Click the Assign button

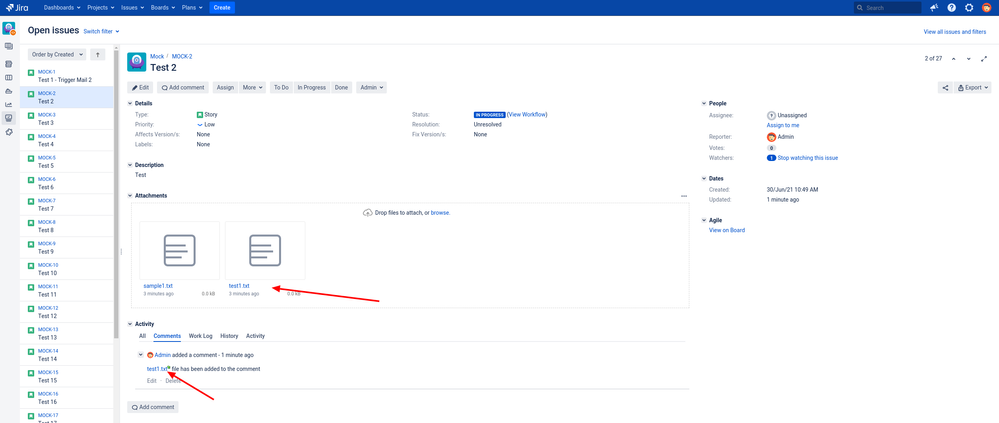point(225,88)
